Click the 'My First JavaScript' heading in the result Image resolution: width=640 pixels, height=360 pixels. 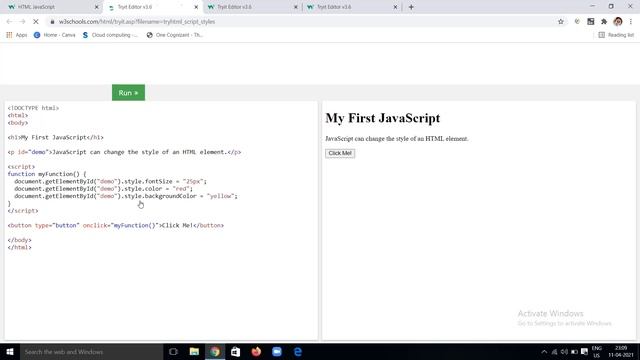[382, 118]
